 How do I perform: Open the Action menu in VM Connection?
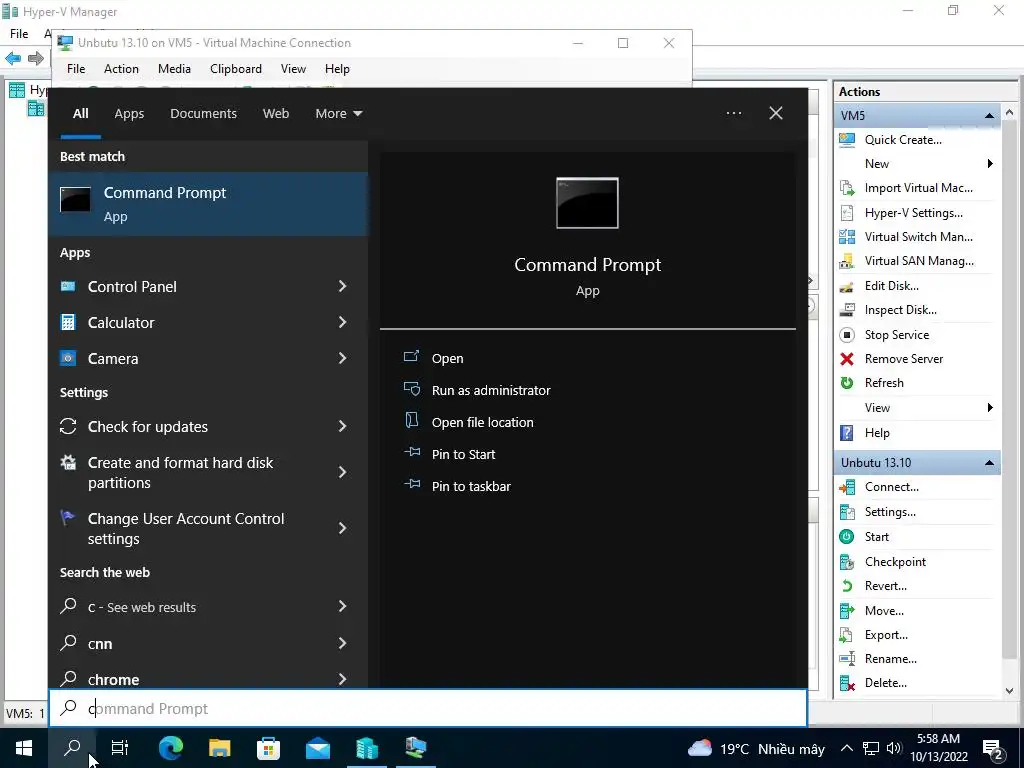click(121, 69)
